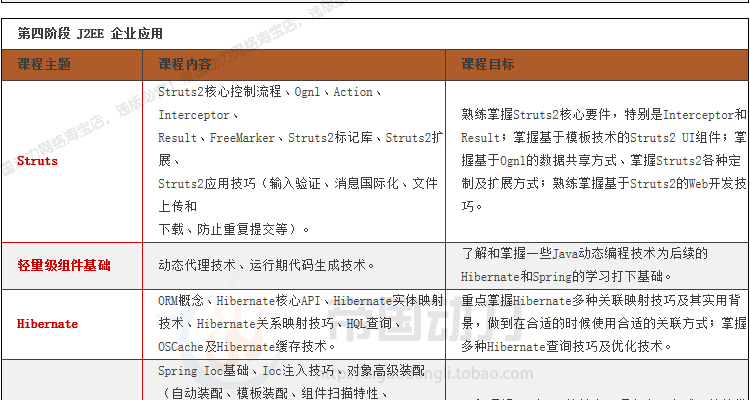Click the line starting '重点掌握Hibernate多种关联映射技巧'
The image size is (750, 400).
coord(601,301)
